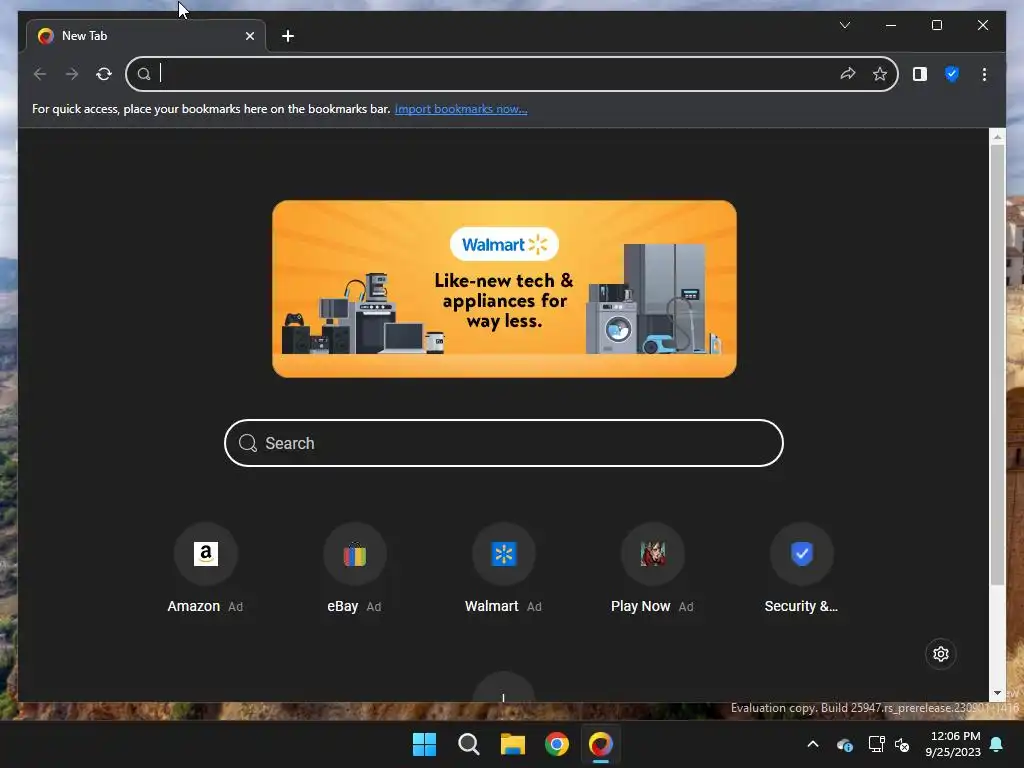The height and width of the screenshot is (768, 1024).
Task: Click the share icon in address bar
Action: coord(848,74)
